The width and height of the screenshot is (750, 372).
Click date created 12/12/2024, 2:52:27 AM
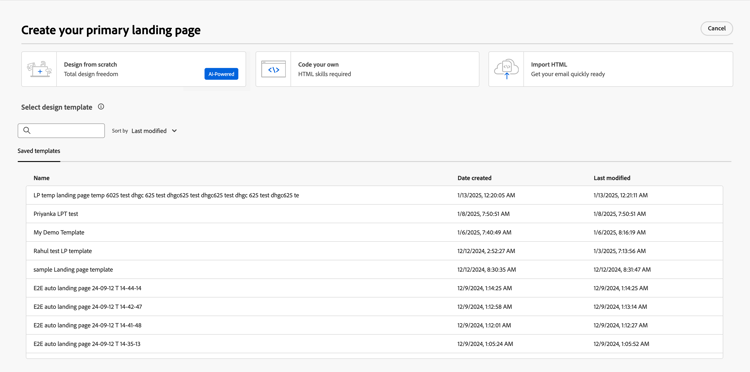(486, 251)
